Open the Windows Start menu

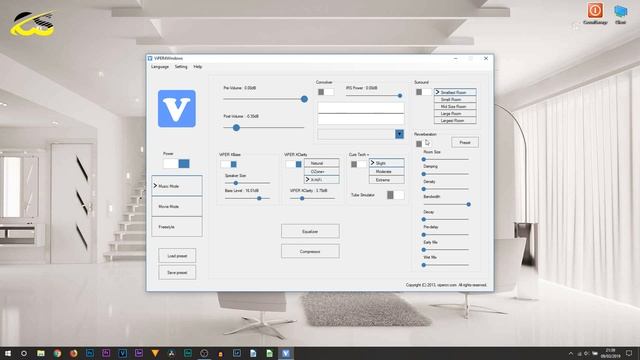(7, 353)
